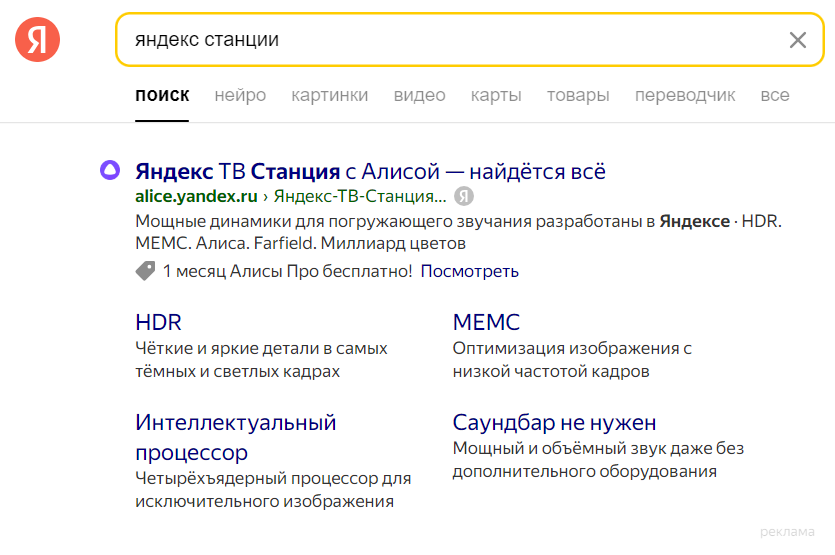Go to the Карты tab
Screen dimensions: 835x555
pos(496,96)
